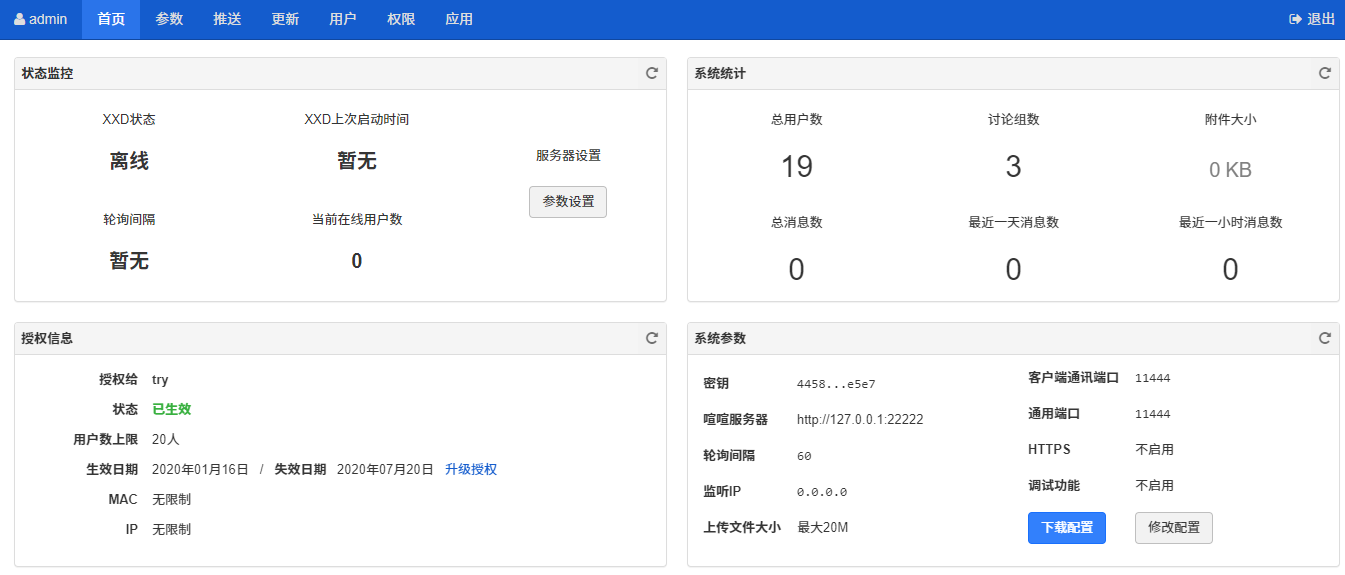Refresh the 授权信息 panel
This screenshot has height=575, width=1345.
(651, 338)
